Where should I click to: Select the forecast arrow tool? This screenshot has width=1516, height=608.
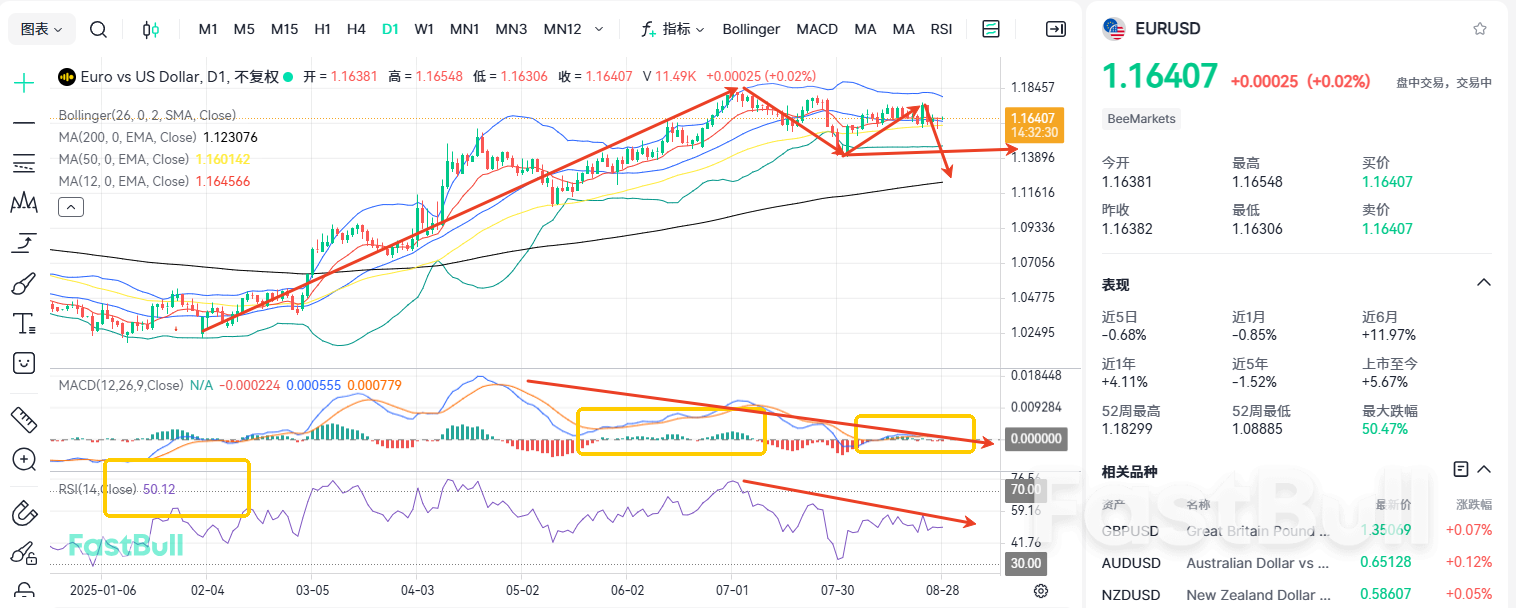click(x=23, y=242)
